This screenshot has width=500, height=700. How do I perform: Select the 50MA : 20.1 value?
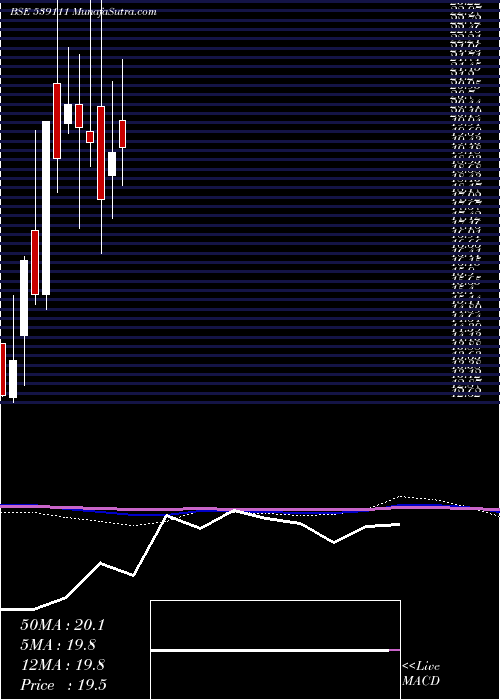(62, 625)
